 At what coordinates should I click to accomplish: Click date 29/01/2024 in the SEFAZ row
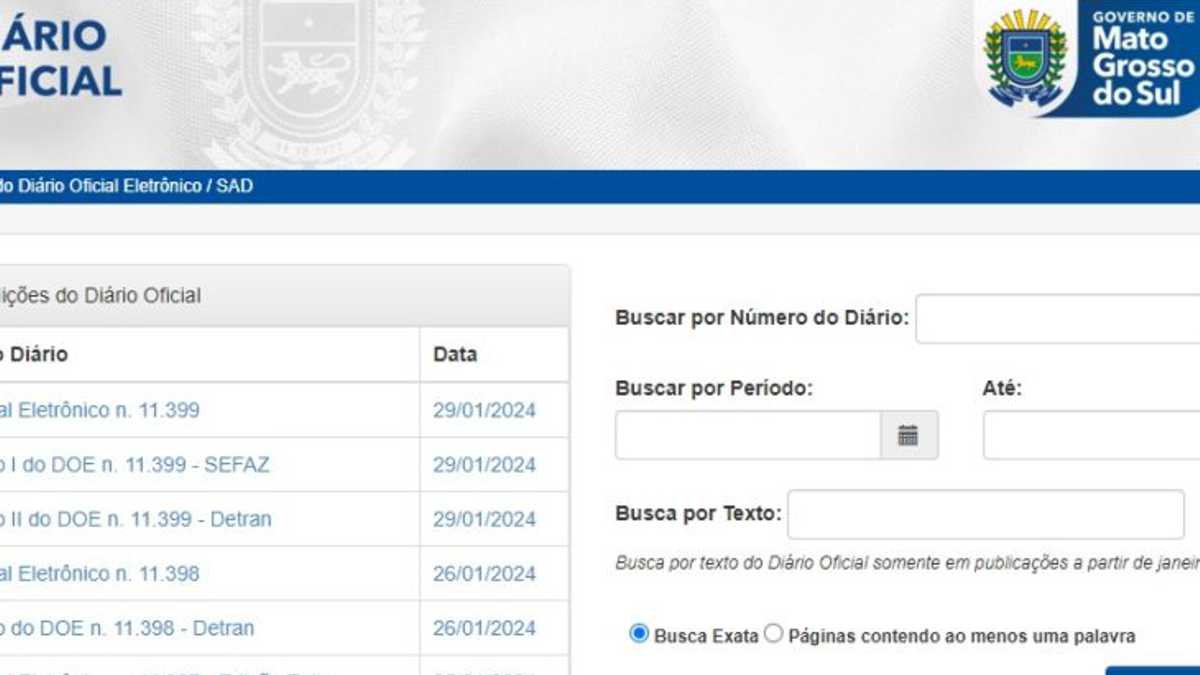[484, 465]
